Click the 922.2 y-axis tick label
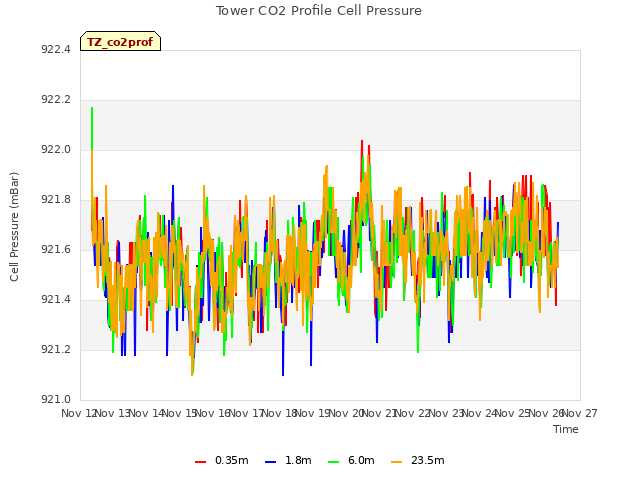The height and width of the screenshot is (480, 640). coord(56,100)
